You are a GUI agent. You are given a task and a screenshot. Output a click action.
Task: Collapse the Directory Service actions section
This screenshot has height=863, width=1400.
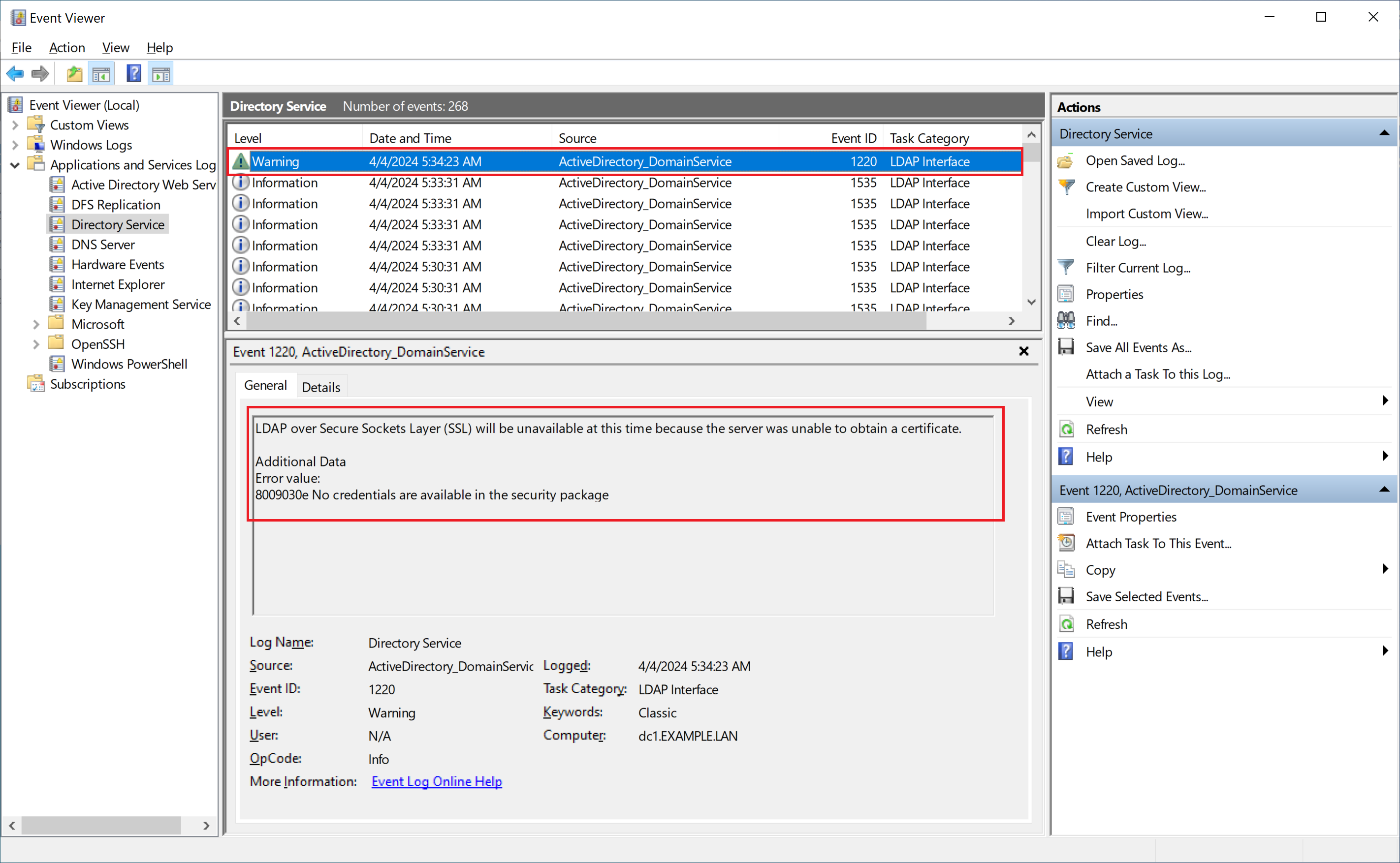[x=1384, y=133]
